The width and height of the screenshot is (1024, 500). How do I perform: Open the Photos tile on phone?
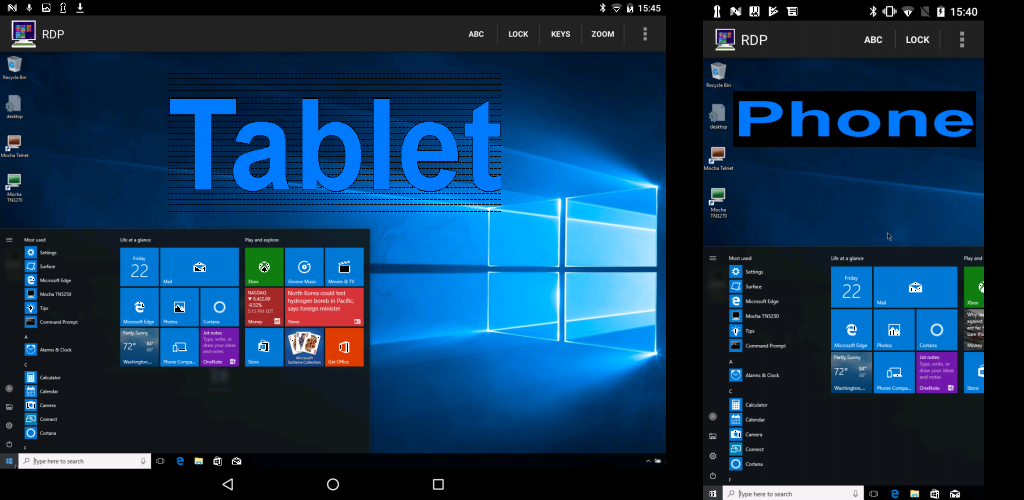point(894,330)
